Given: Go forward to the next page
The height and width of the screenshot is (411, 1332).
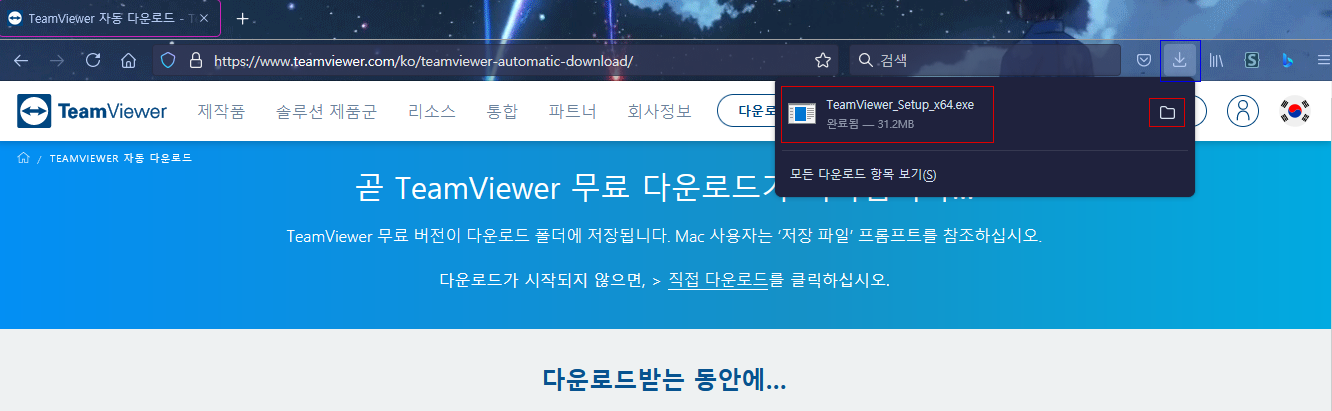Looking at the screenshot, I should (57, 60).
